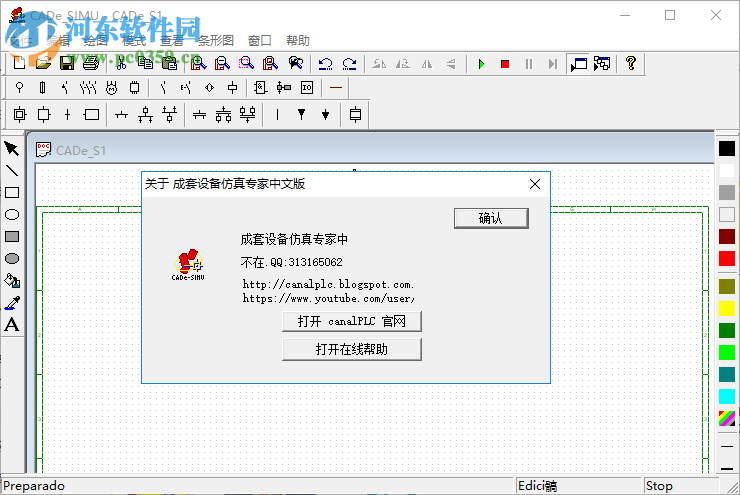Select the arrow pointer tool
Screen dimensions: 740x495
(12, 149)
